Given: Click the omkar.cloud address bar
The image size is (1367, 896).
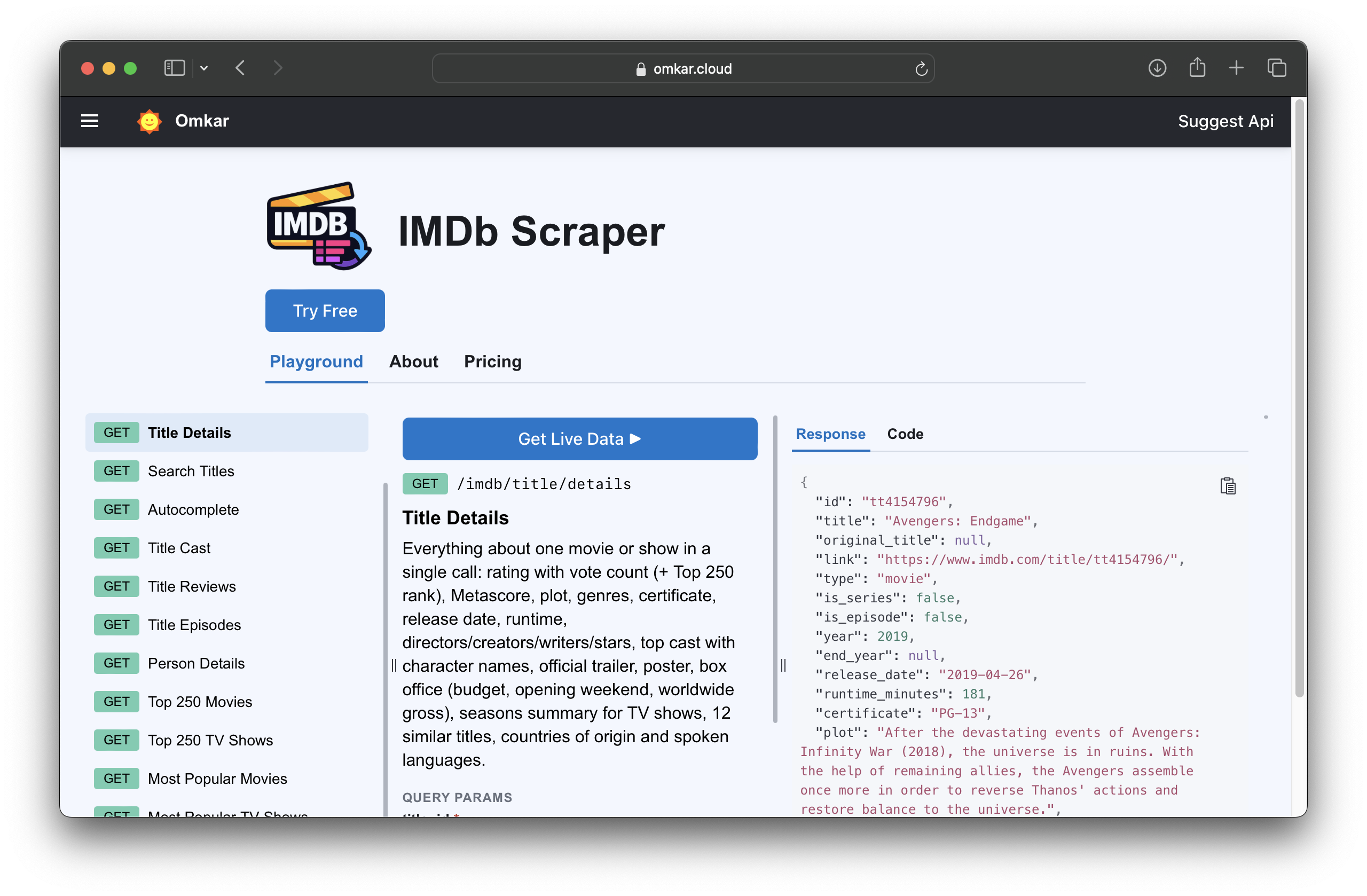Looking at the screenshot, I should (683, 69).
